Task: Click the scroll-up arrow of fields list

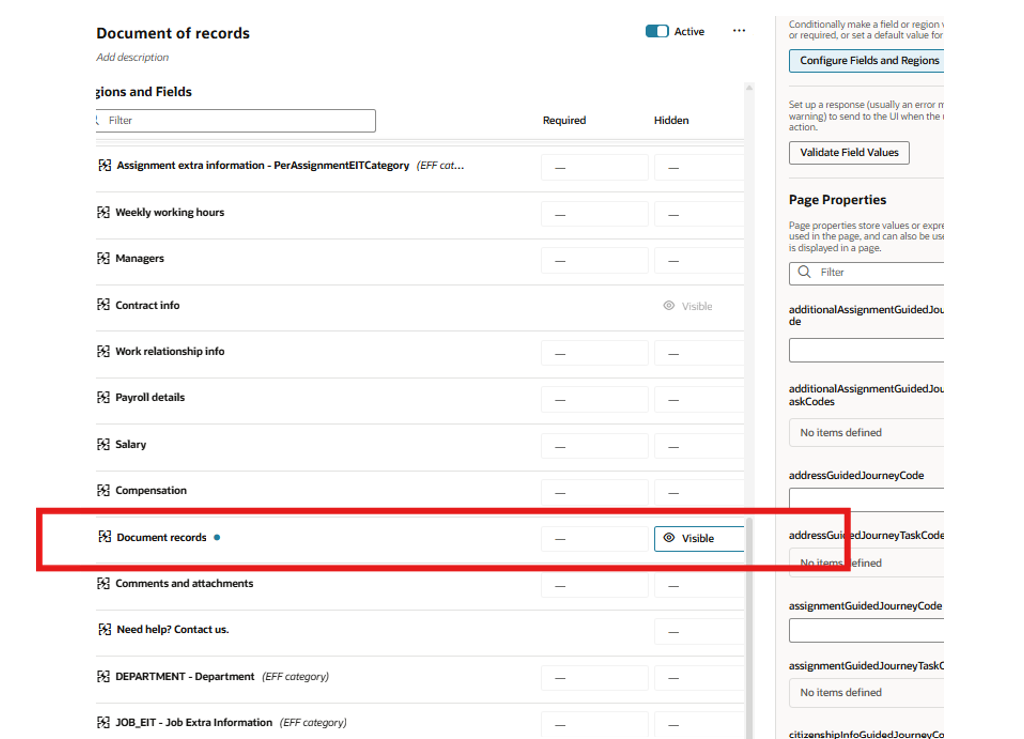Action: 749,87
